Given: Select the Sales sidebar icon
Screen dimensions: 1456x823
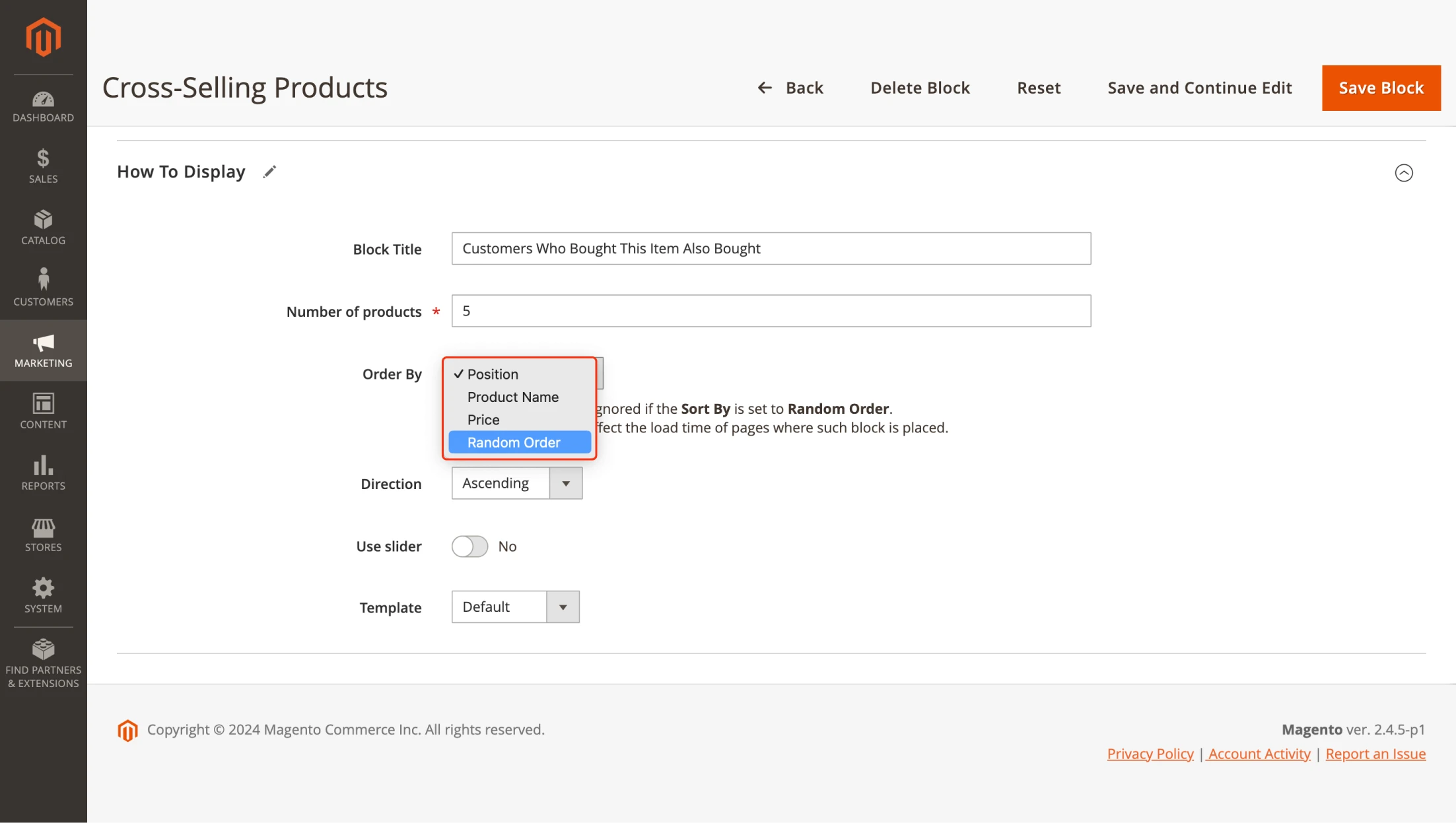Looking at the screenshot, I should click(43, 165).
